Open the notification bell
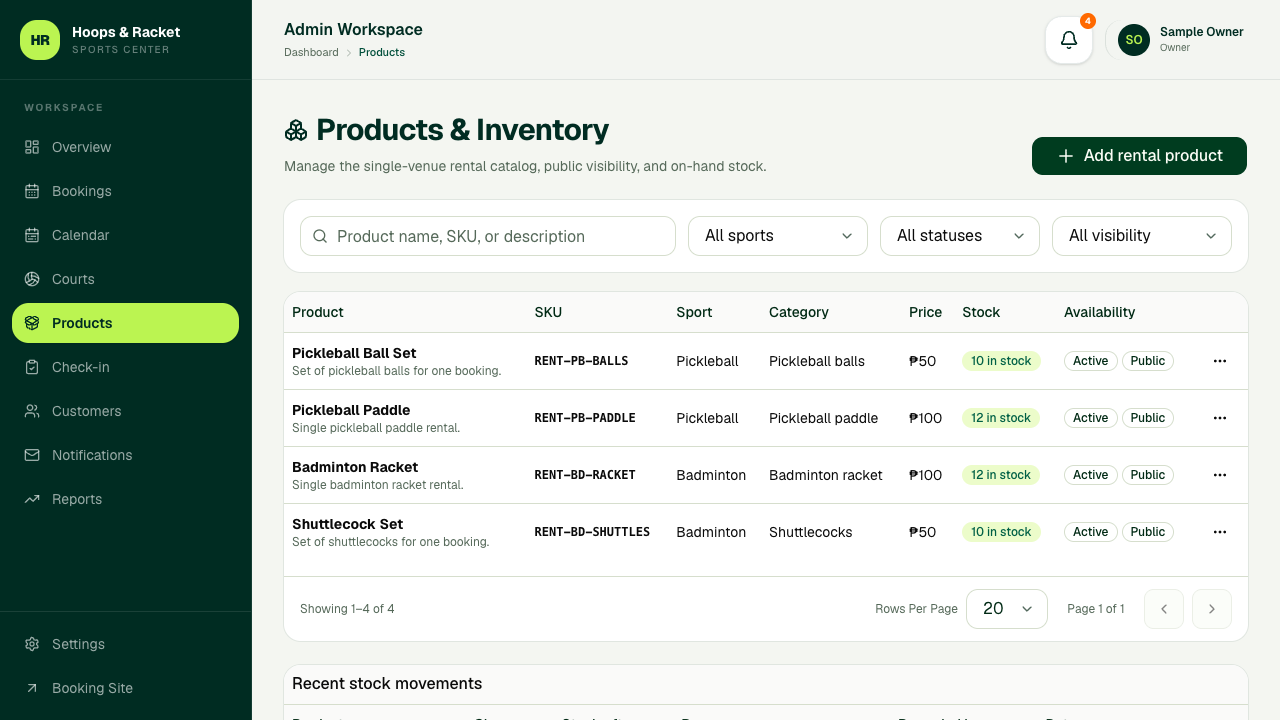The height and width of the screenshot is (720, 1280). click(1069, 40)
